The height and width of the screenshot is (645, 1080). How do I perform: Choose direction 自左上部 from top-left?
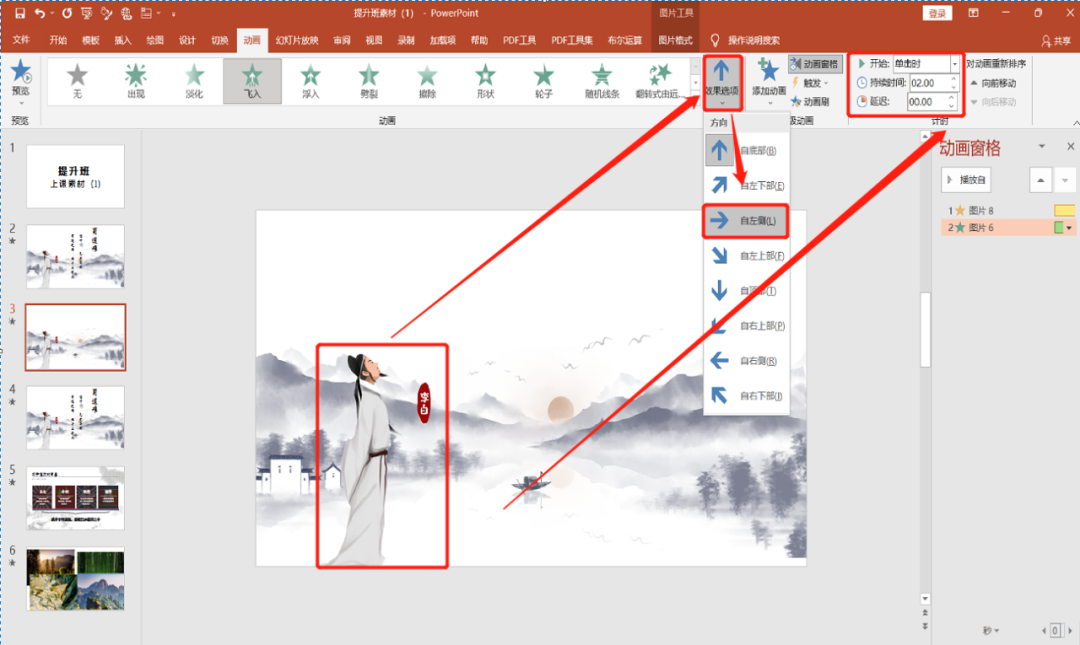(x=746, y=256)
